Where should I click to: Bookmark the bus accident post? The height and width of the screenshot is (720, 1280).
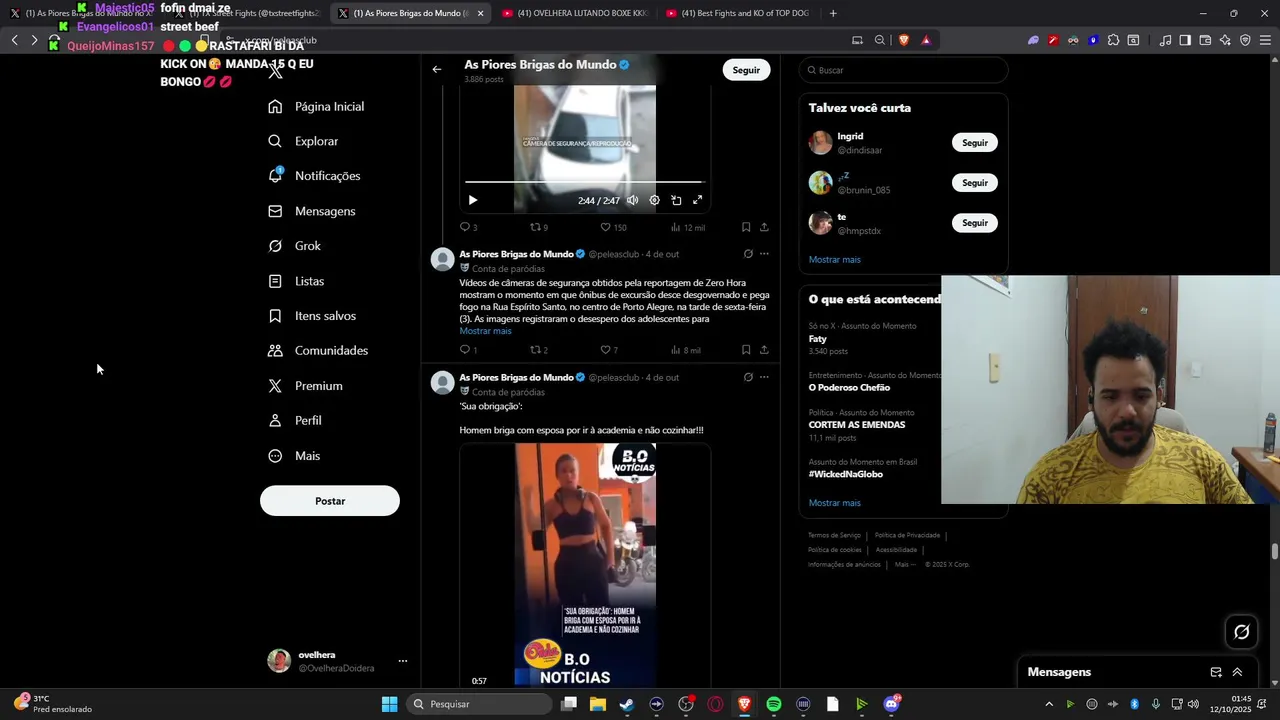[746, 350]
